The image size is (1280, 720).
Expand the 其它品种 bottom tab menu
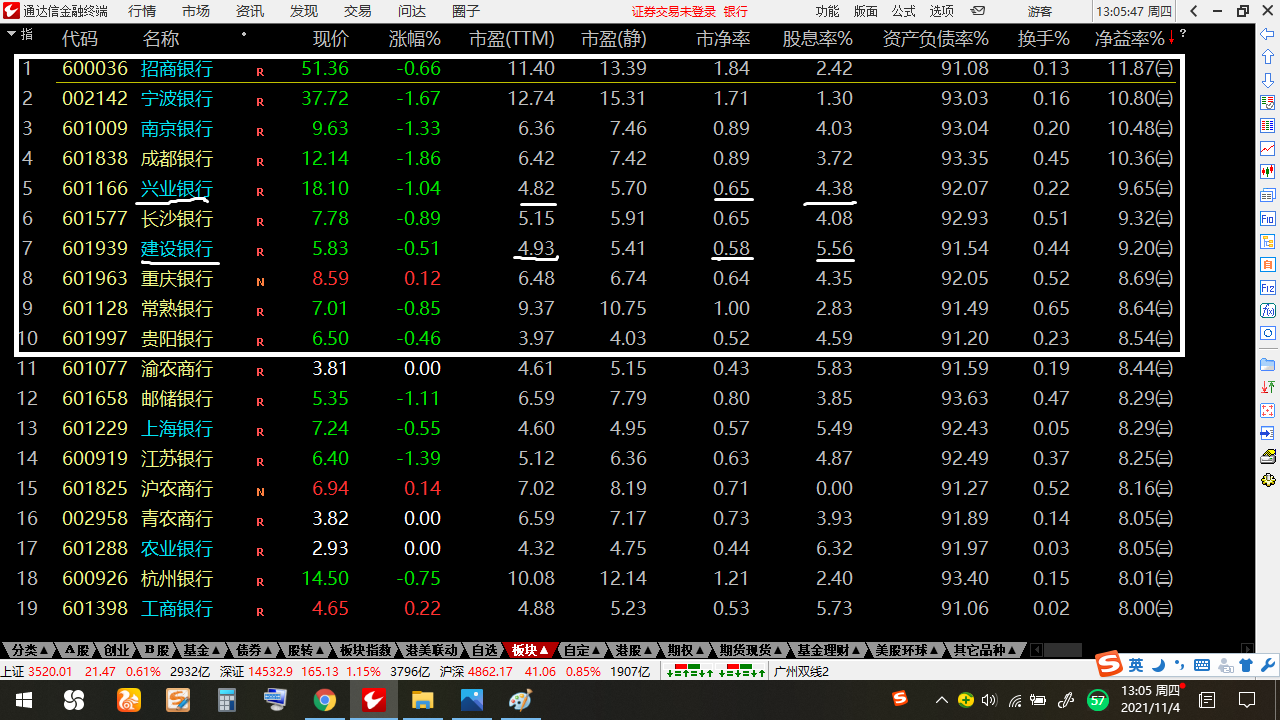click(1014, 651)
